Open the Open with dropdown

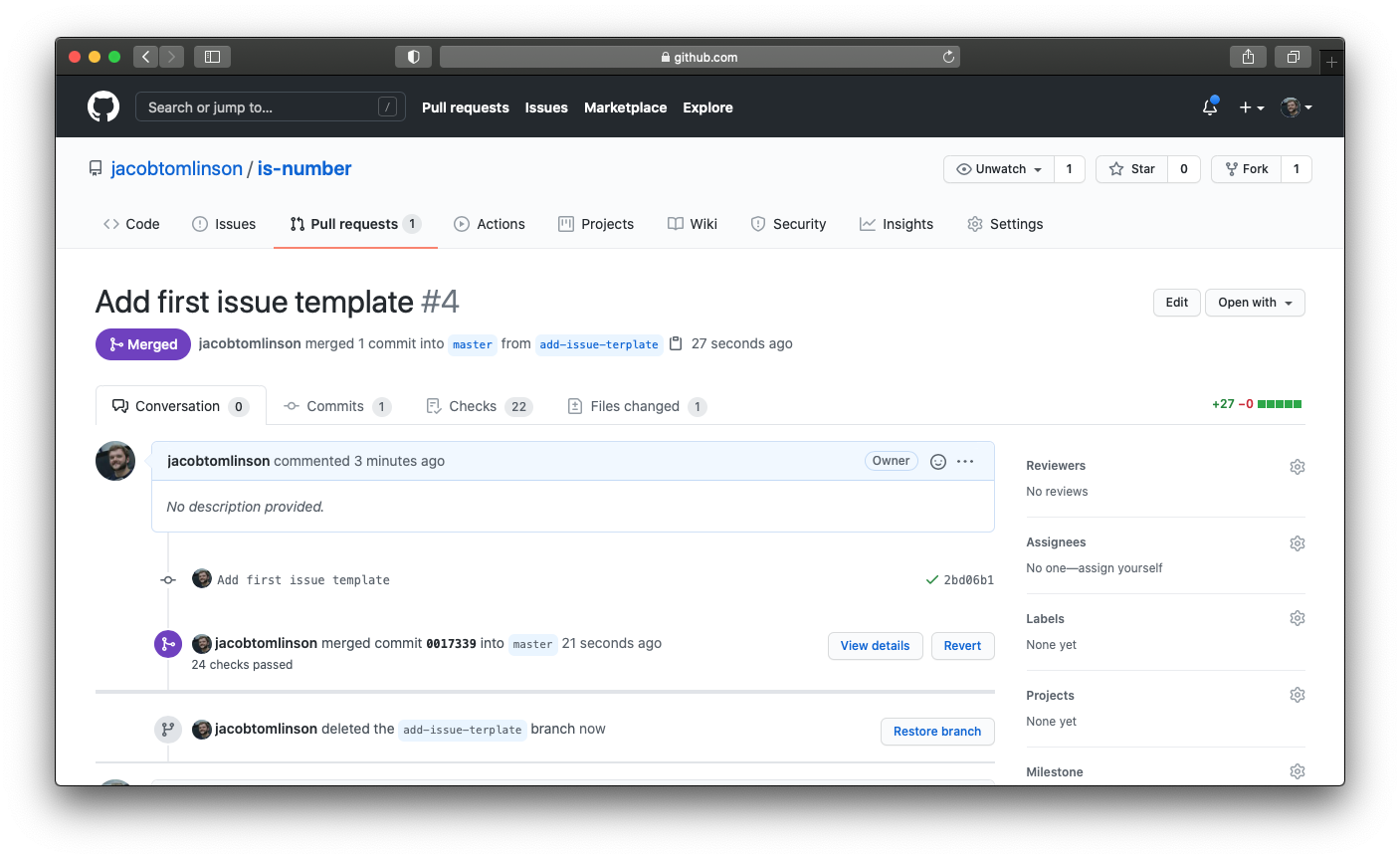point(1254,302)
